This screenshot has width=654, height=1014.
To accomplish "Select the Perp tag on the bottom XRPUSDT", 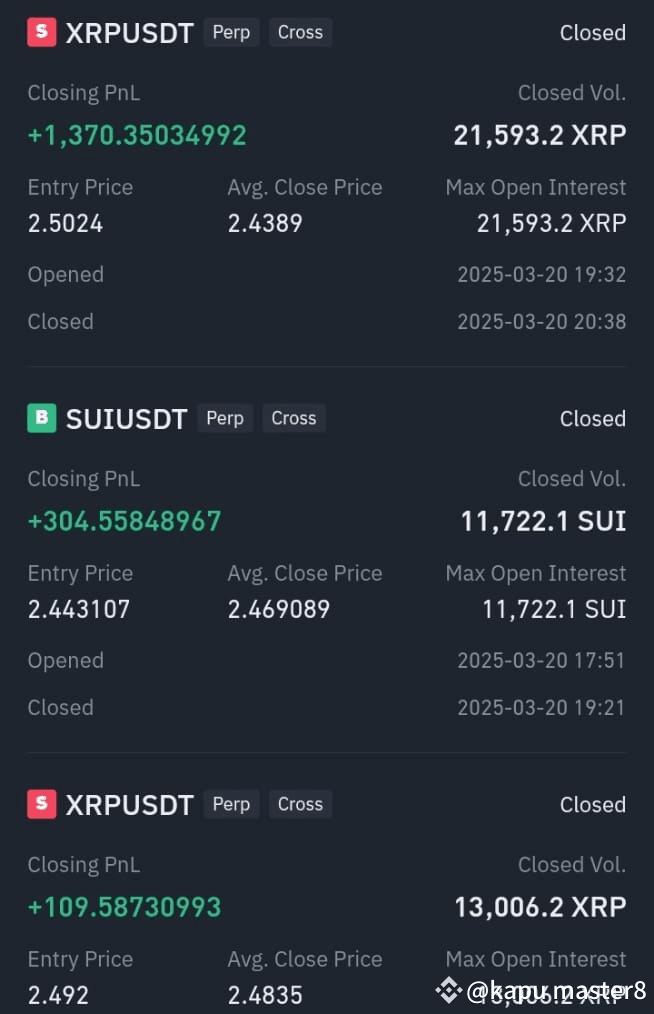I will pyautogui.click(x=231, y=804).
